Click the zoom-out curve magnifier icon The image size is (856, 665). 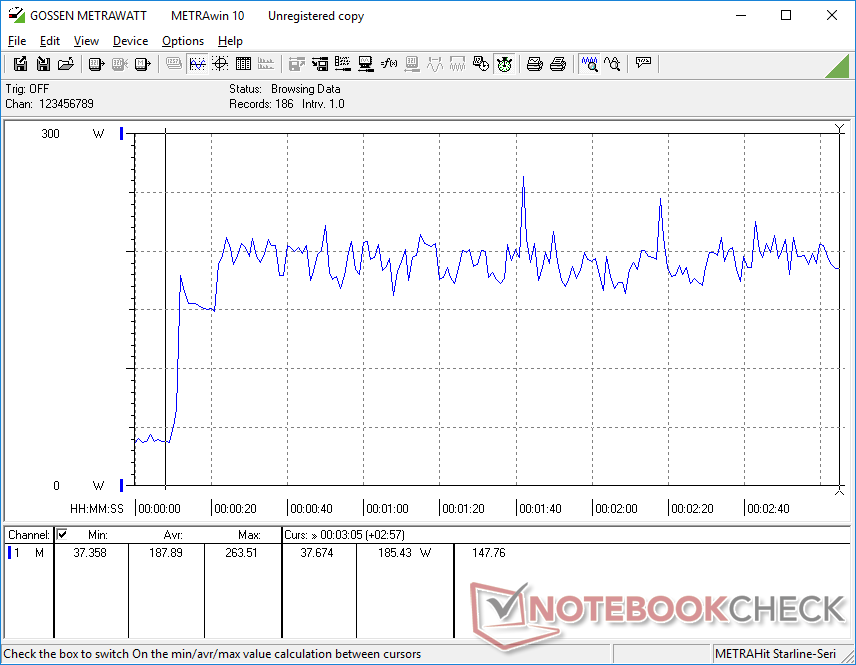click(x=612, y=64)
